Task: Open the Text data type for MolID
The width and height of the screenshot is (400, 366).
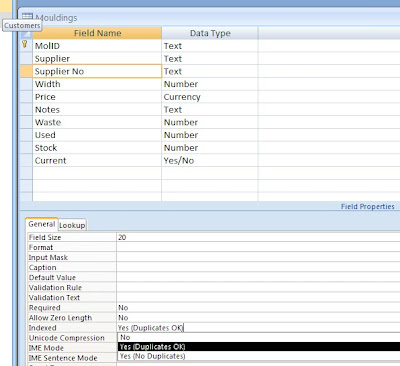Action: tap(210, 46)
